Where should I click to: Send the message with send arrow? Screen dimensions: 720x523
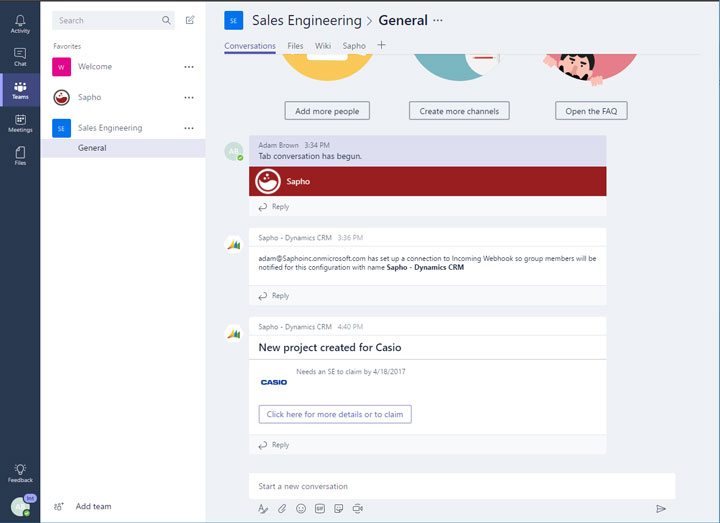(661, 508)
